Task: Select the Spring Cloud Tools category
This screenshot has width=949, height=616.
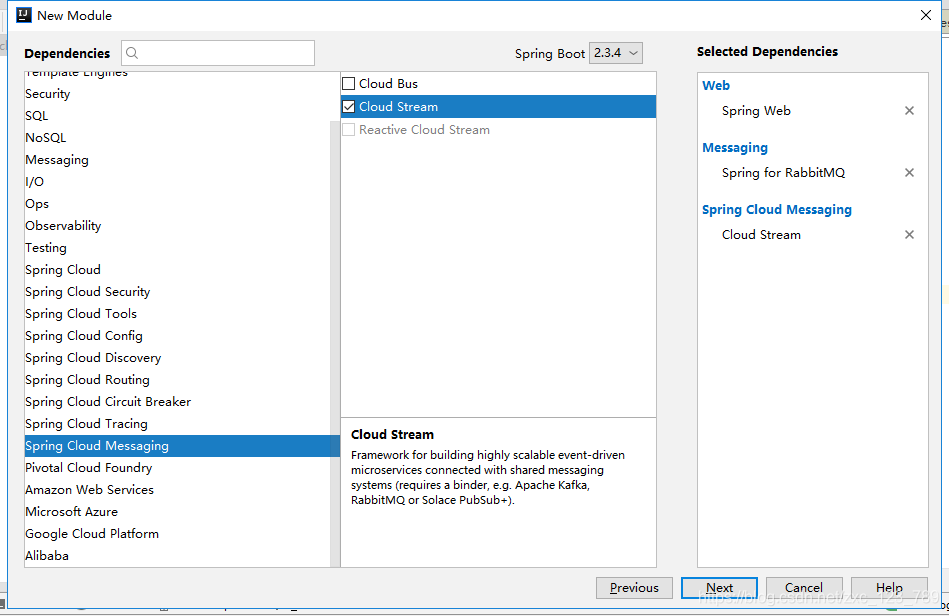Action: 178,313
